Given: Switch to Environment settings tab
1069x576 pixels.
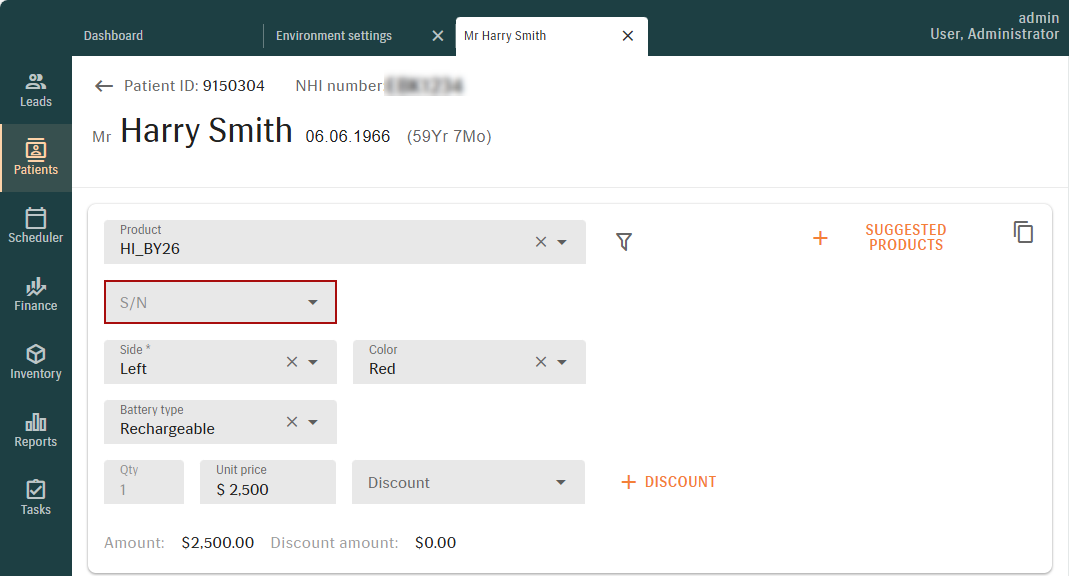Looking at the screenshot, I should (334, 36).
